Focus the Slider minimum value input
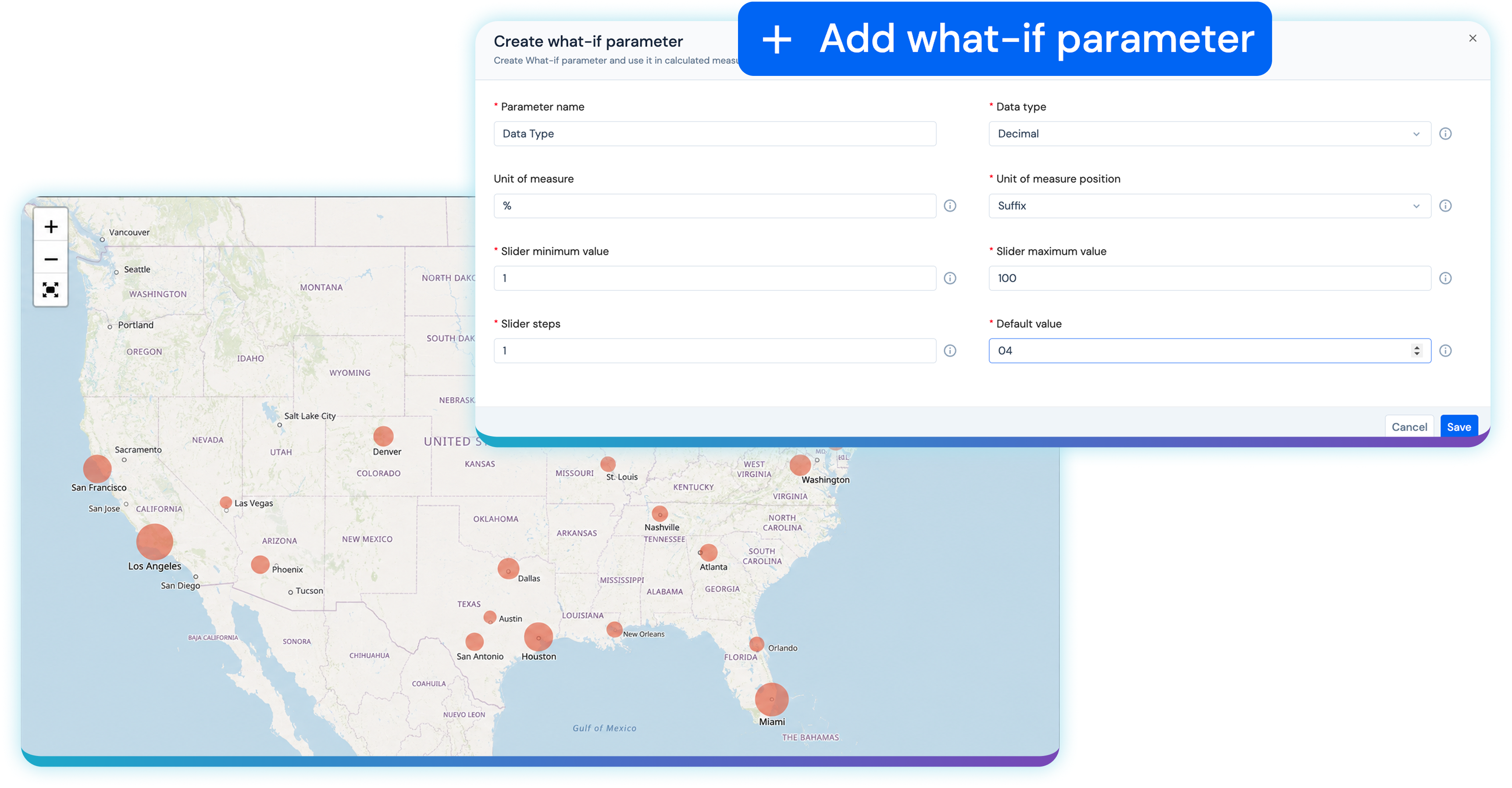Screen dimensions: 1512x788 (x=715, y=278)
